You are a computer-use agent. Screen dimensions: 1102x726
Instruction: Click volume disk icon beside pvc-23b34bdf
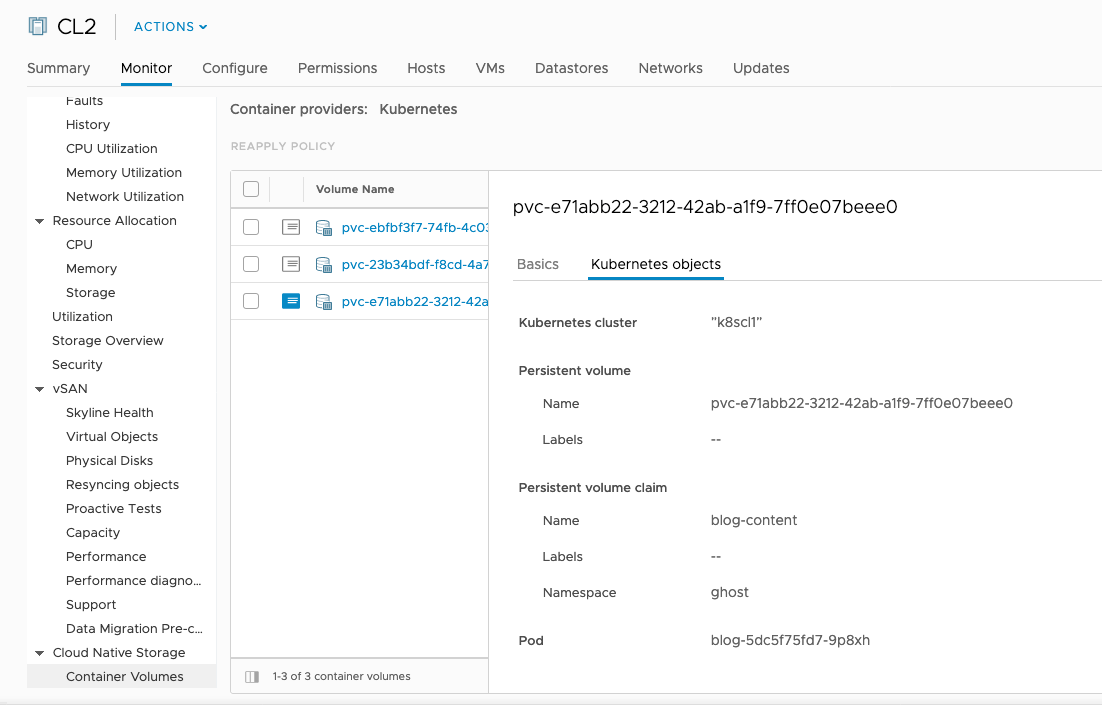click(x=324, y=265)
